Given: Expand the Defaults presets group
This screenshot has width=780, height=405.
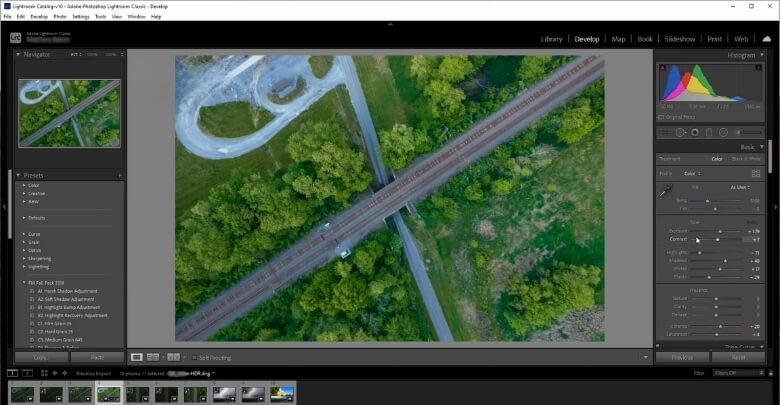Looking at the screenshot, I should (24, 218).
